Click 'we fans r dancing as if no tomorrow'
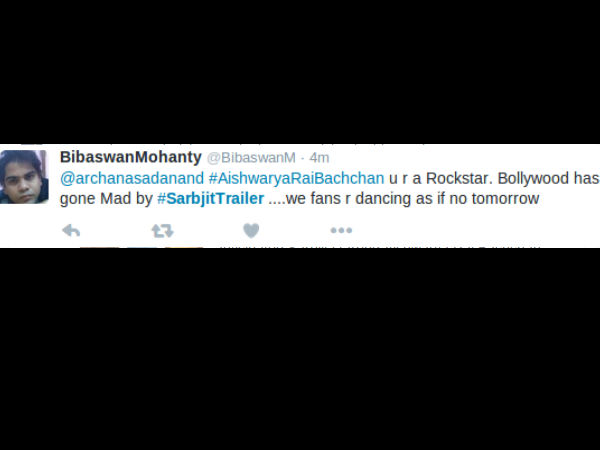The width and height of the screenshot is (600, 450). (x=413, y=199)
